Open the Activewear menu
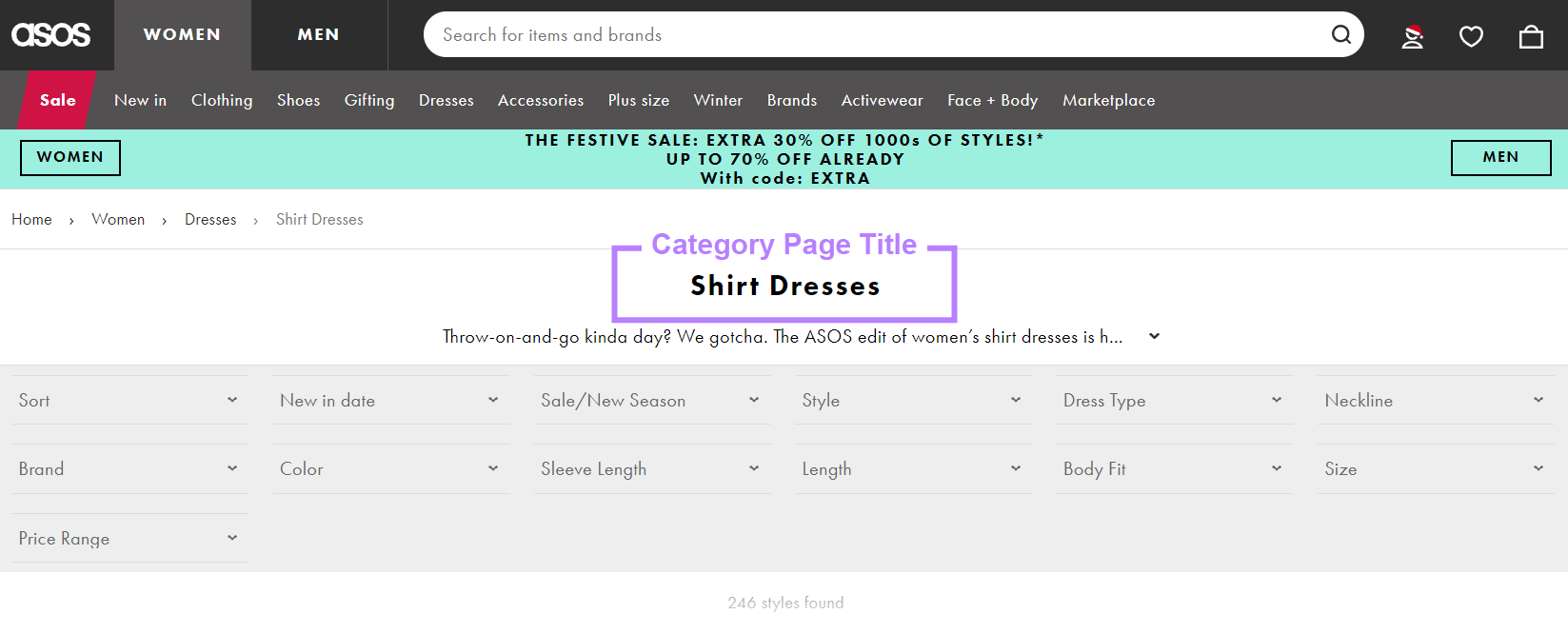The width and height of the screenshot is (1568, 634). (x=882, y=100)
